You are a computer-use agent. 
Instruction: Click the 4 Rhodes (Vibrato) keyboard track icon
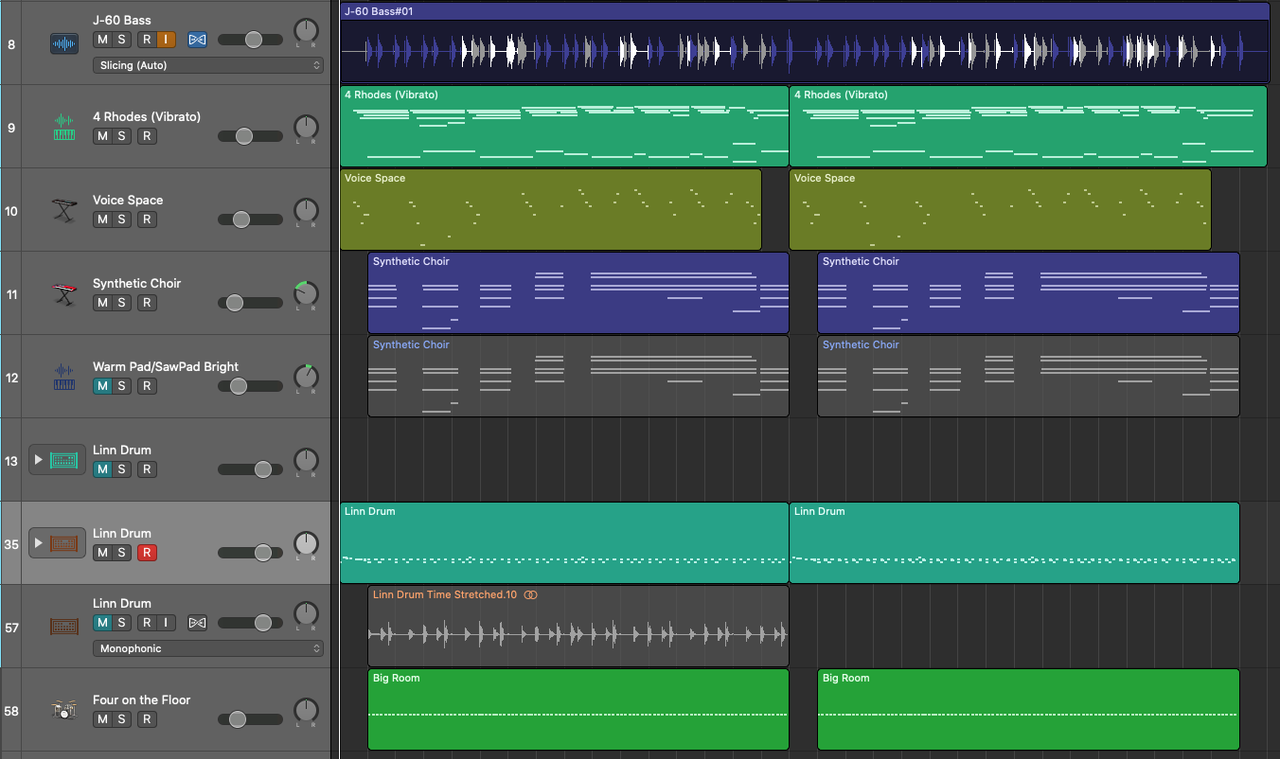click(x=64, y=127)
